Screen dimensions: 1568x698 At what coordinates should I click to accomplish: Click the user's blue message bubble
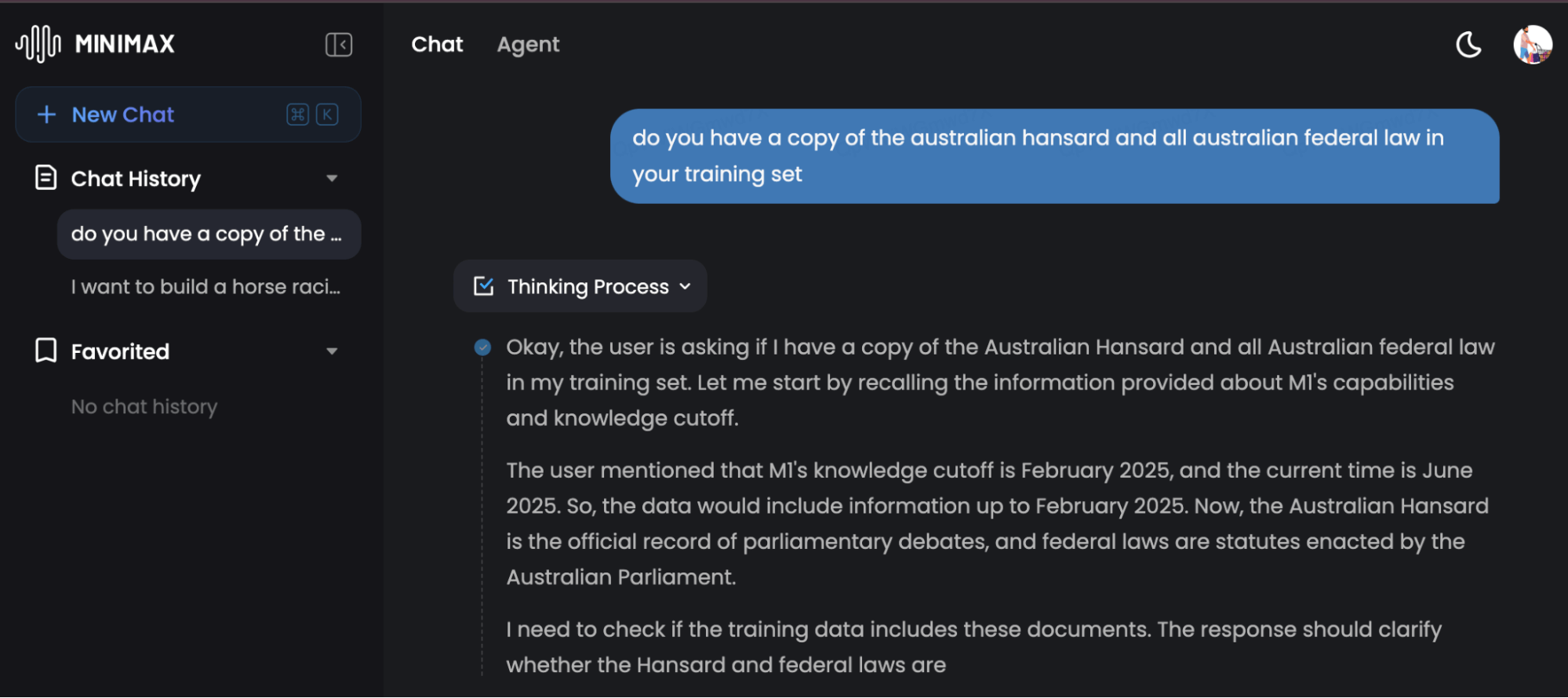pyautogui.click(x=1054, y=156)
